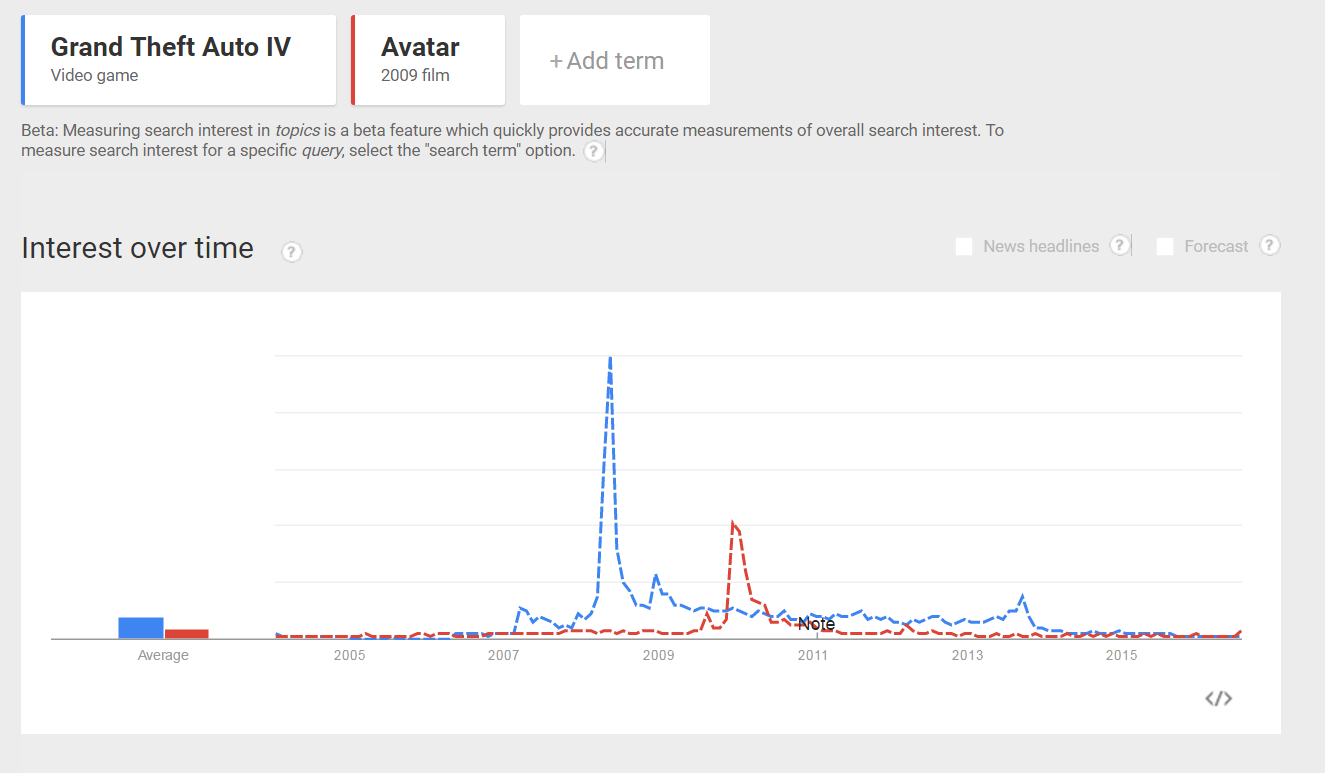
Task: Click help icon next to News headlines
Action: tap(1119, 245)
